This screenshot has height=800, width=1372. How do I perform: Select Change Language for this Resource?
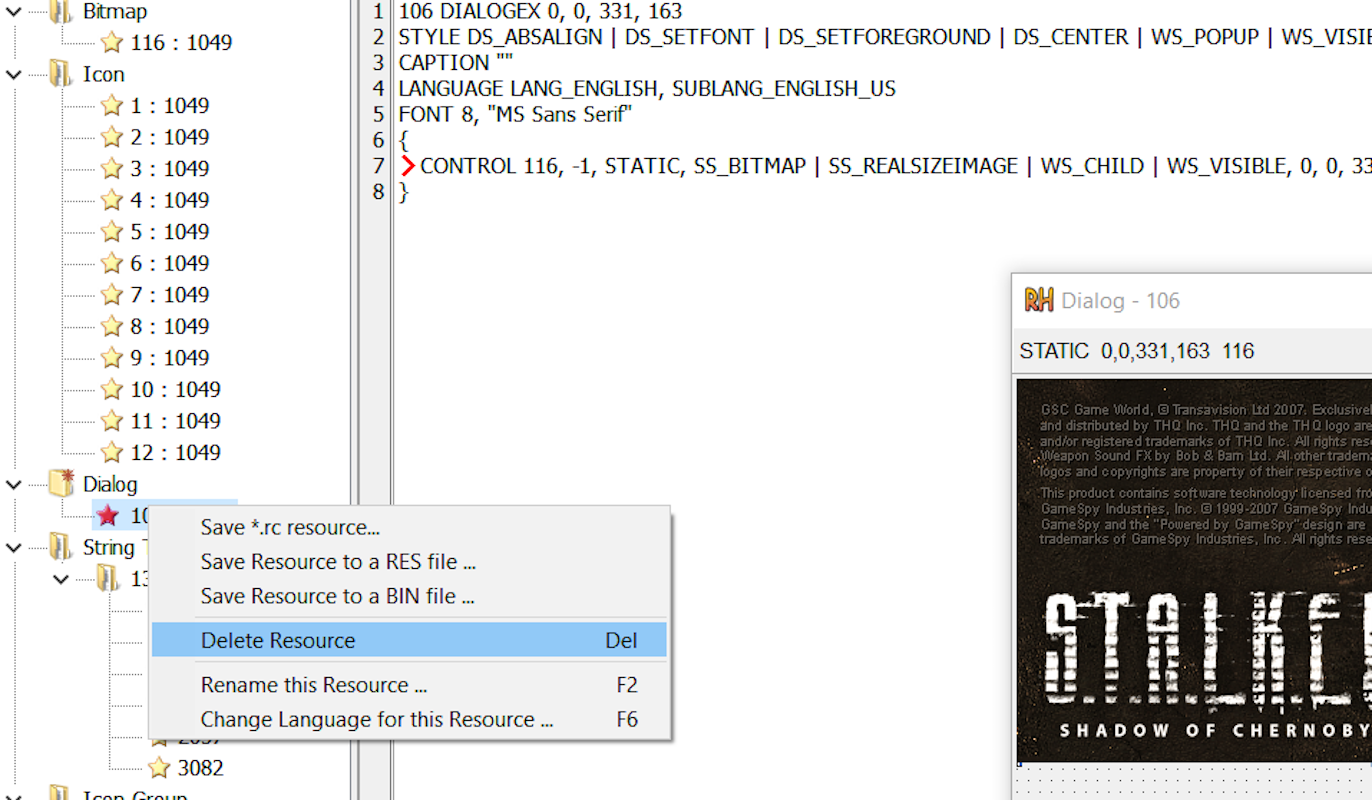(x=409, y=719)
